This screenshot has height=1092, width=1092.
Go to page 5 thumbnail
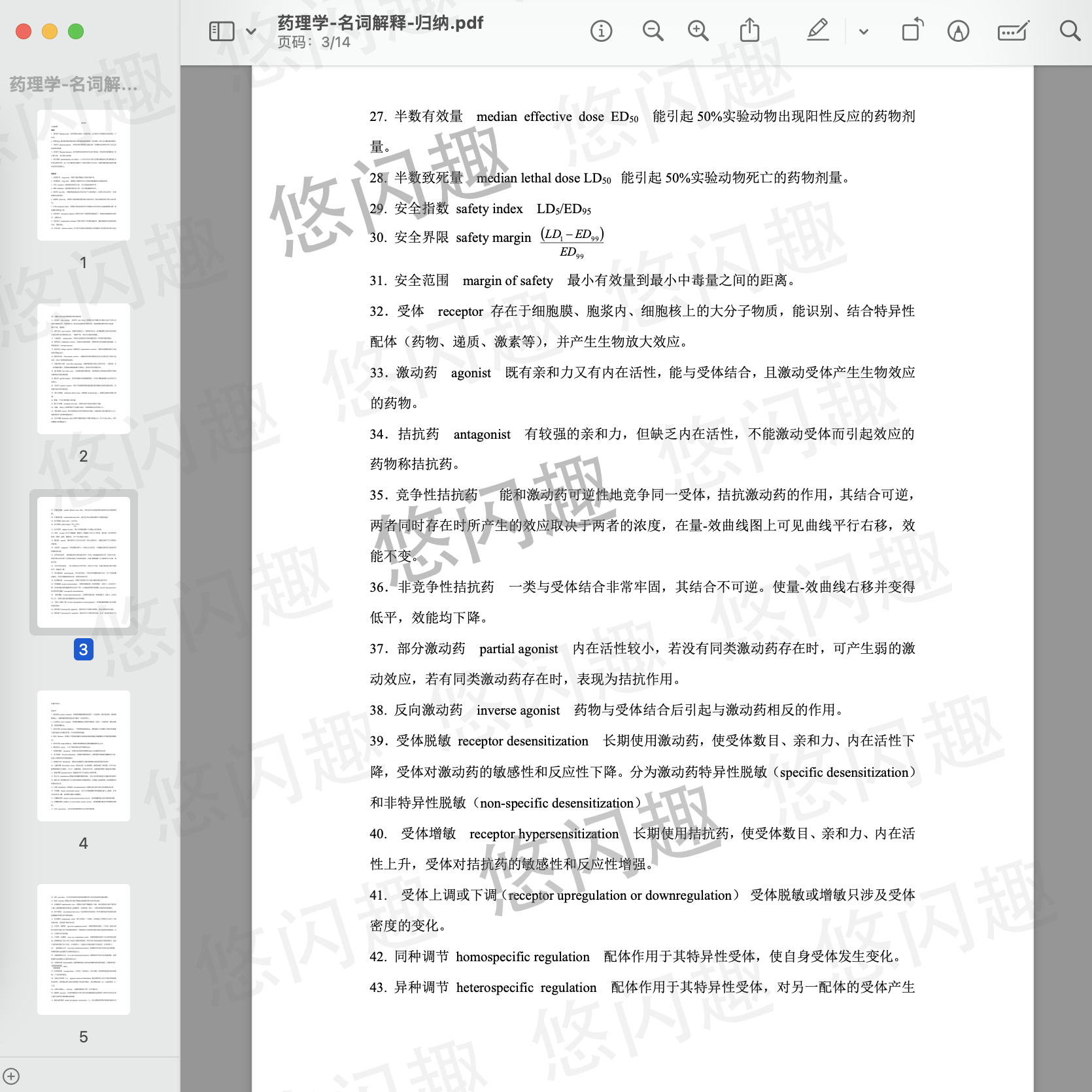pos(84,949)
